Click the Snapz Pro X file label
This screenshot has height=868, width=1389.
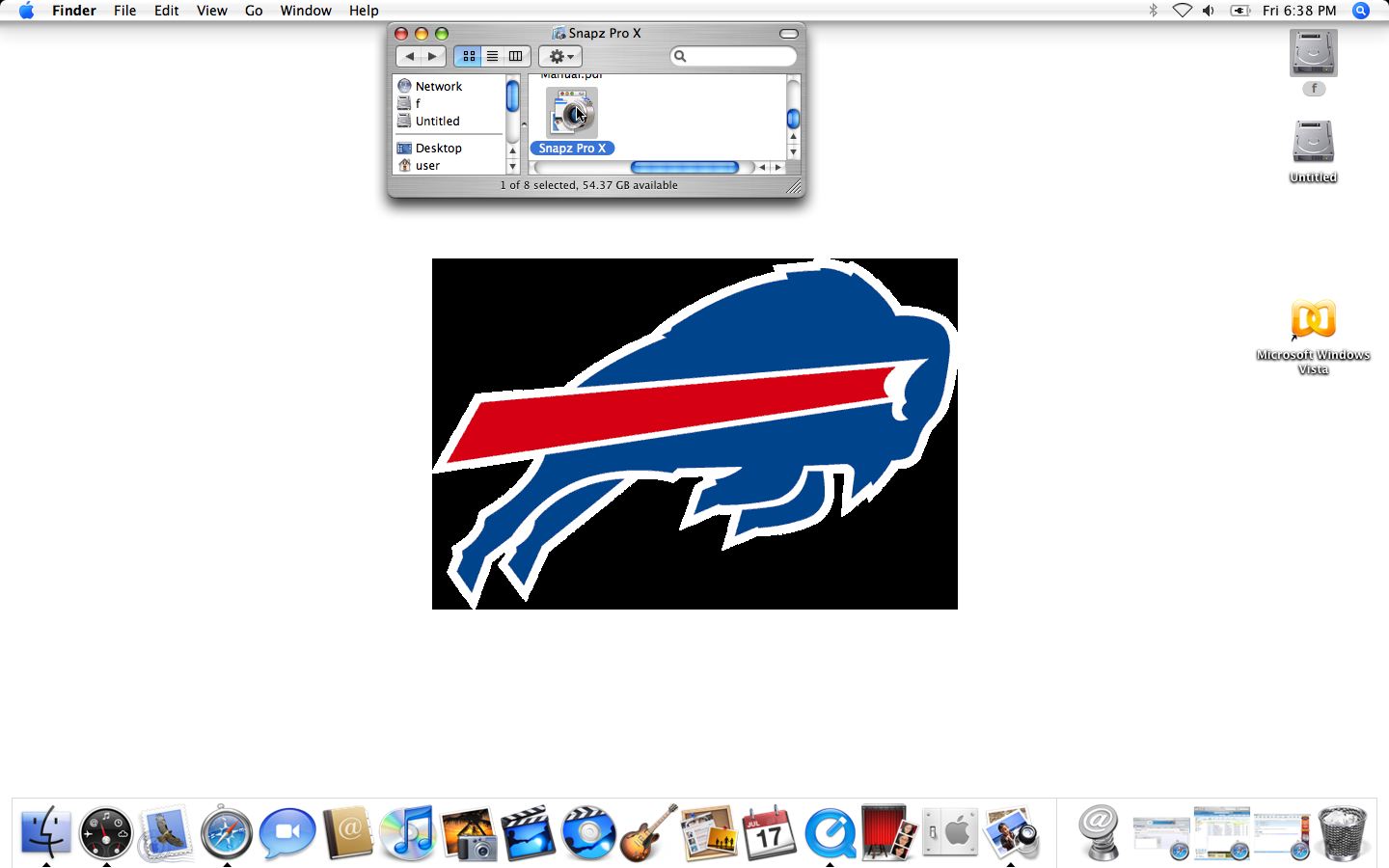click(x=572, y=148)
